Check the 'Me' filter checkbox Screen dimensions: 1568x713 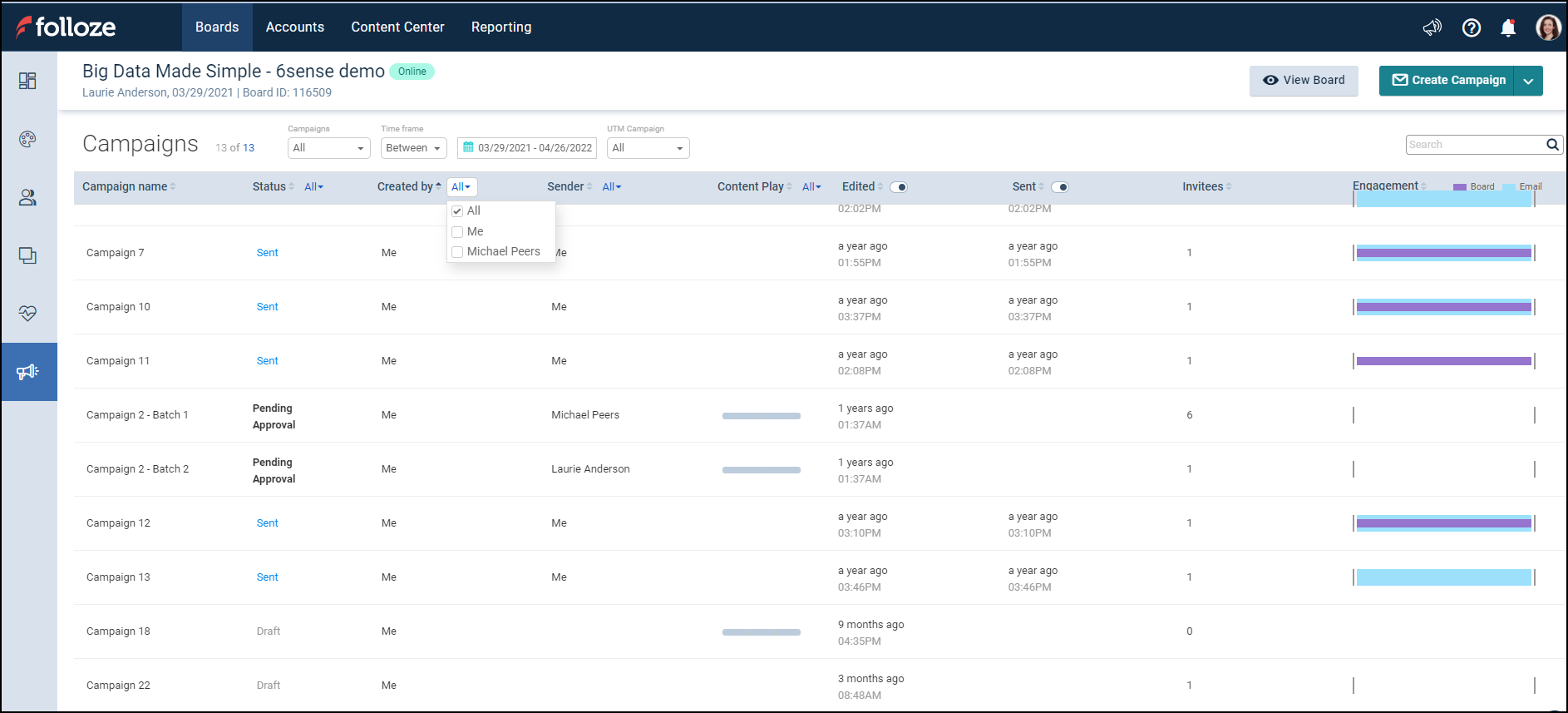pyautogui.click(x=457, y=232)
